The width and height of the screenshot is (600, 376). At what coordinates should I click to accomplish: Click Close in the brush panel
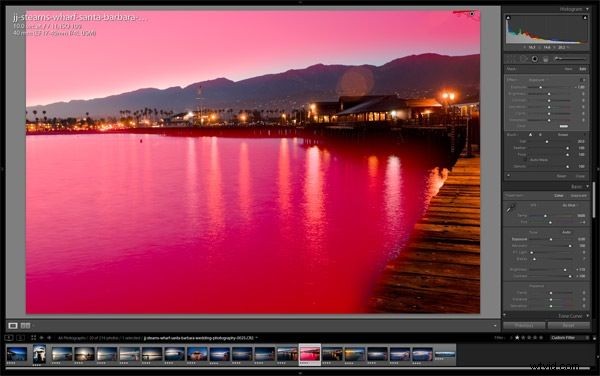coord(580,176)
